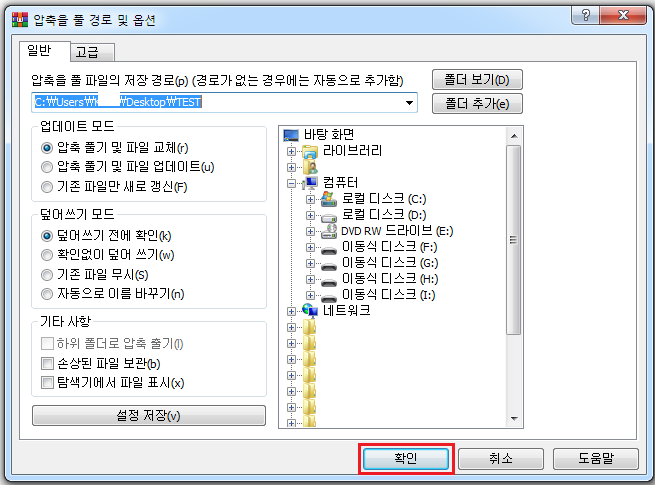655x485 pixels.
Task: Click the help question mark icon in title bar
Action: [586, 15]
